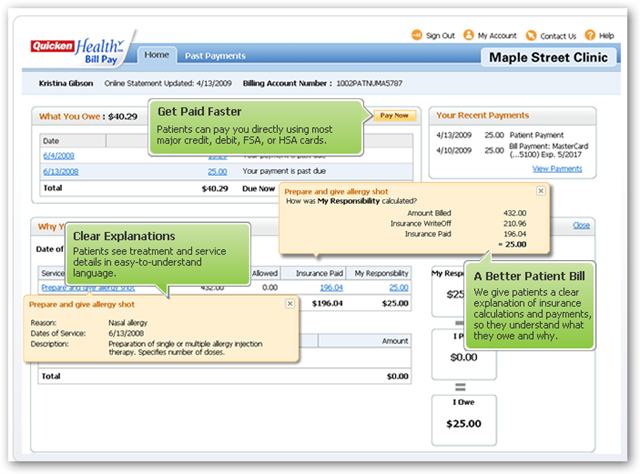This screenshot has width=640, height=474.
Task: Click the 4/10/2009 MasterCard bill payment row
Action: click(512, 150)
